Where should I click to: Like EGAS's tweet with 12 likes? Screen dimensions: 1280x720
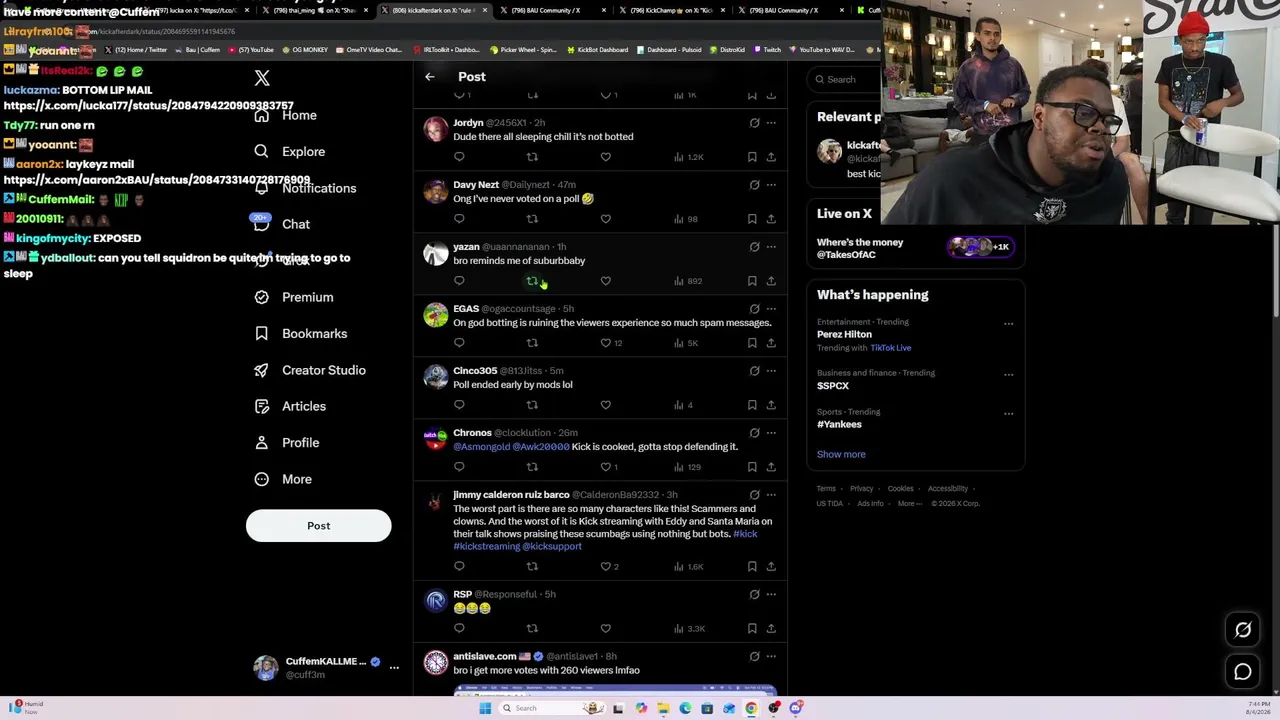pos(610,343)
